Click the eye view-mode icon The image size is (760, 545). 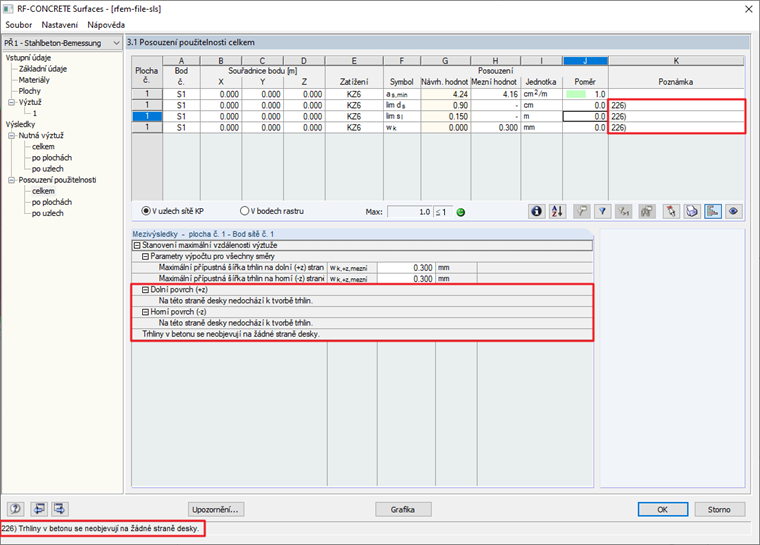(x=733, y=211)
